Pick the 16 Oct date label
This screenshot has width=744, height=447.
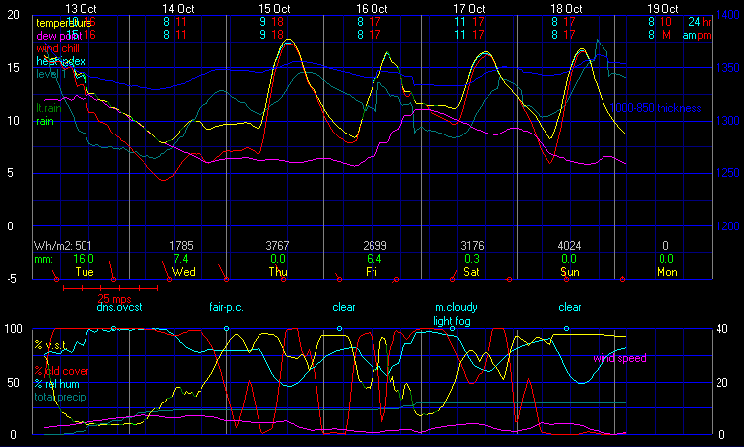tap(372, 9)
